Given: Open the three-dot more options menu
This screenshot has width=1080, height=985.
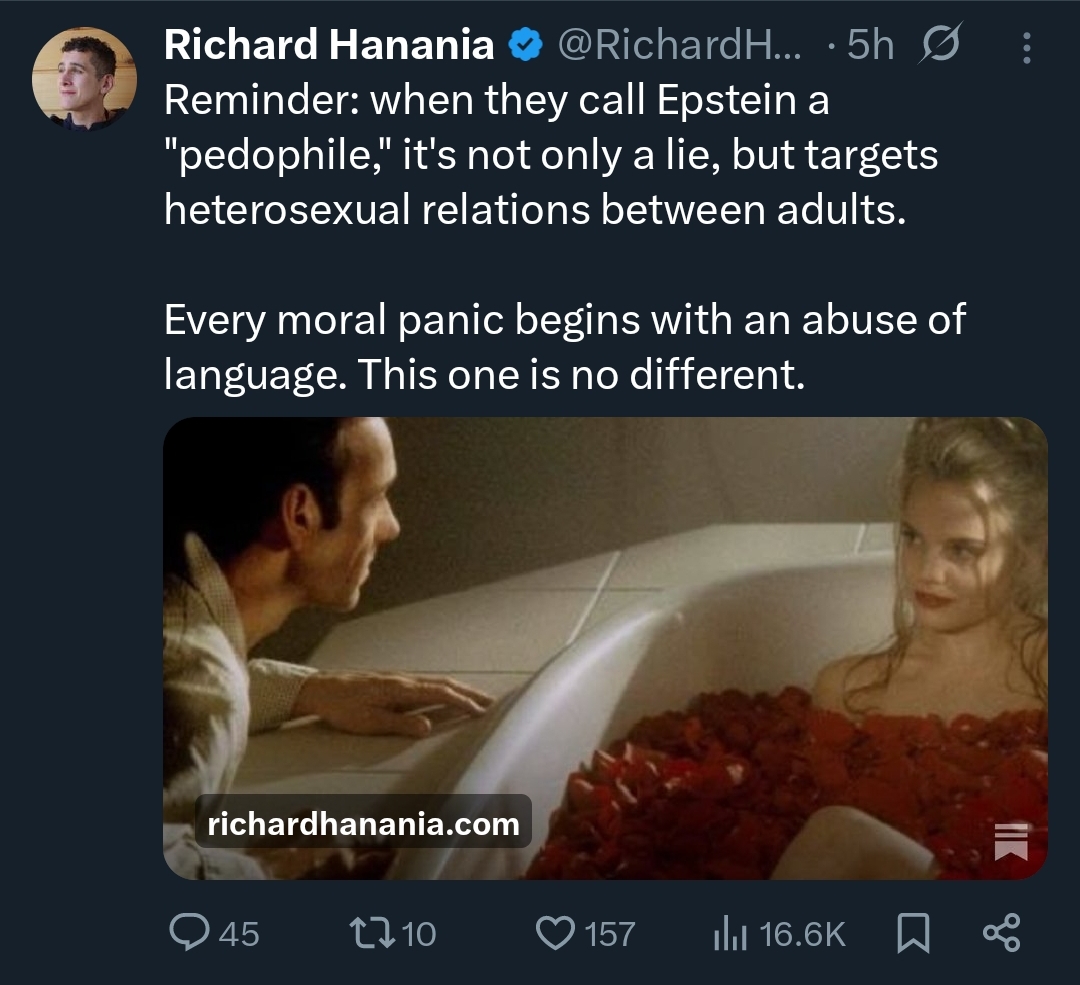Looking at the screenshot, I should coord(1026,48).
